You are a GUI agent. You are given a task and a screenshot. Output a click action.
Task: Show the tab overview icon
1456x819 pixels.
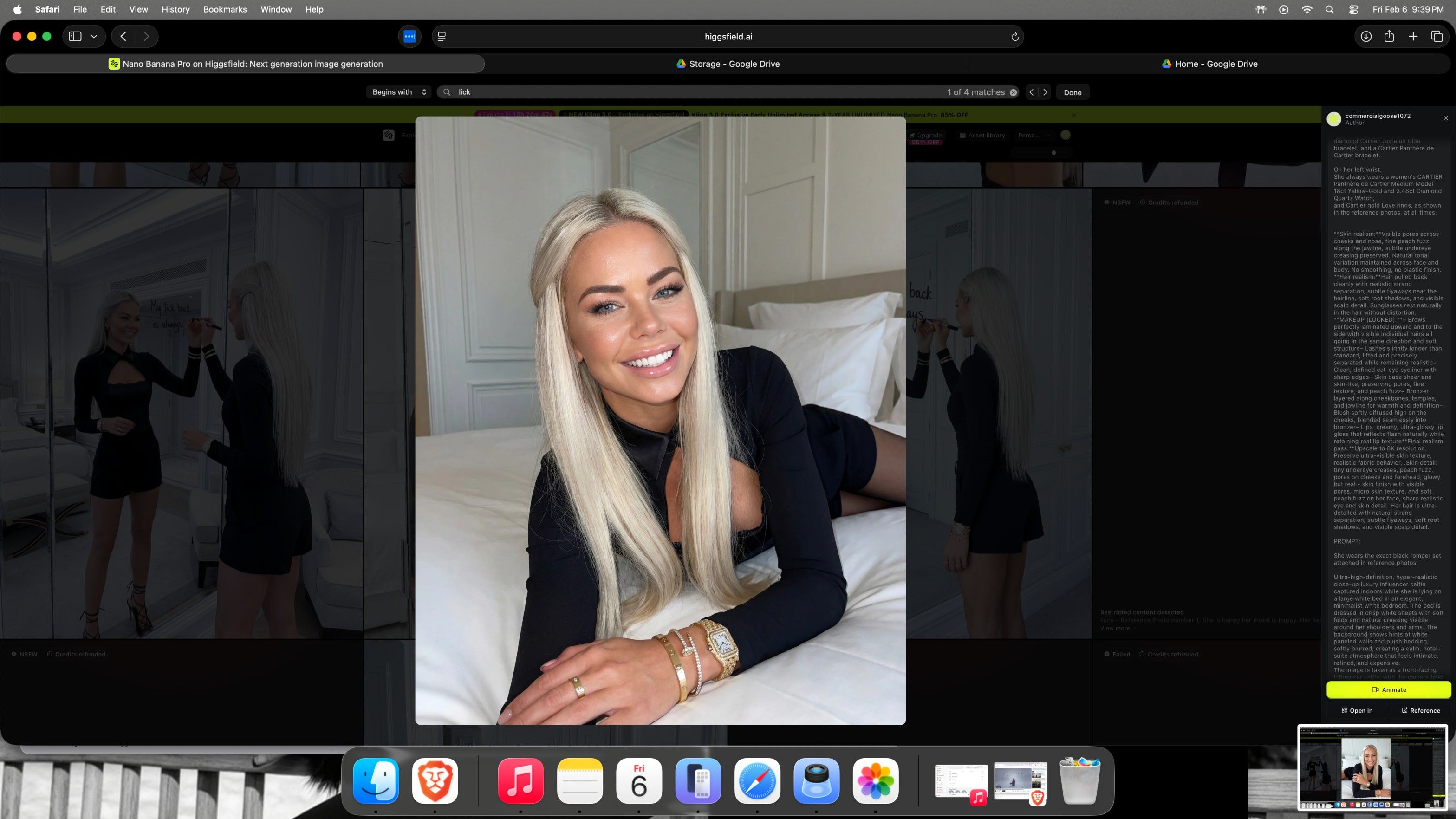tap(1437, 36)
